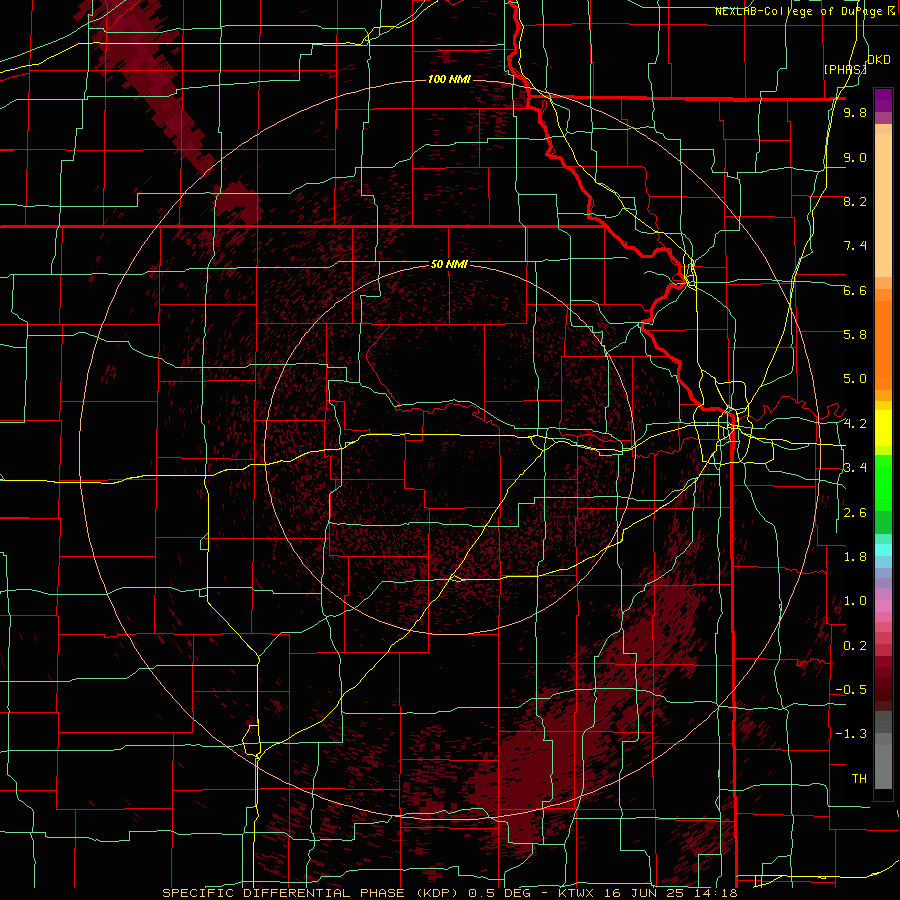Click the 6.6 legend value

point(855,290)
